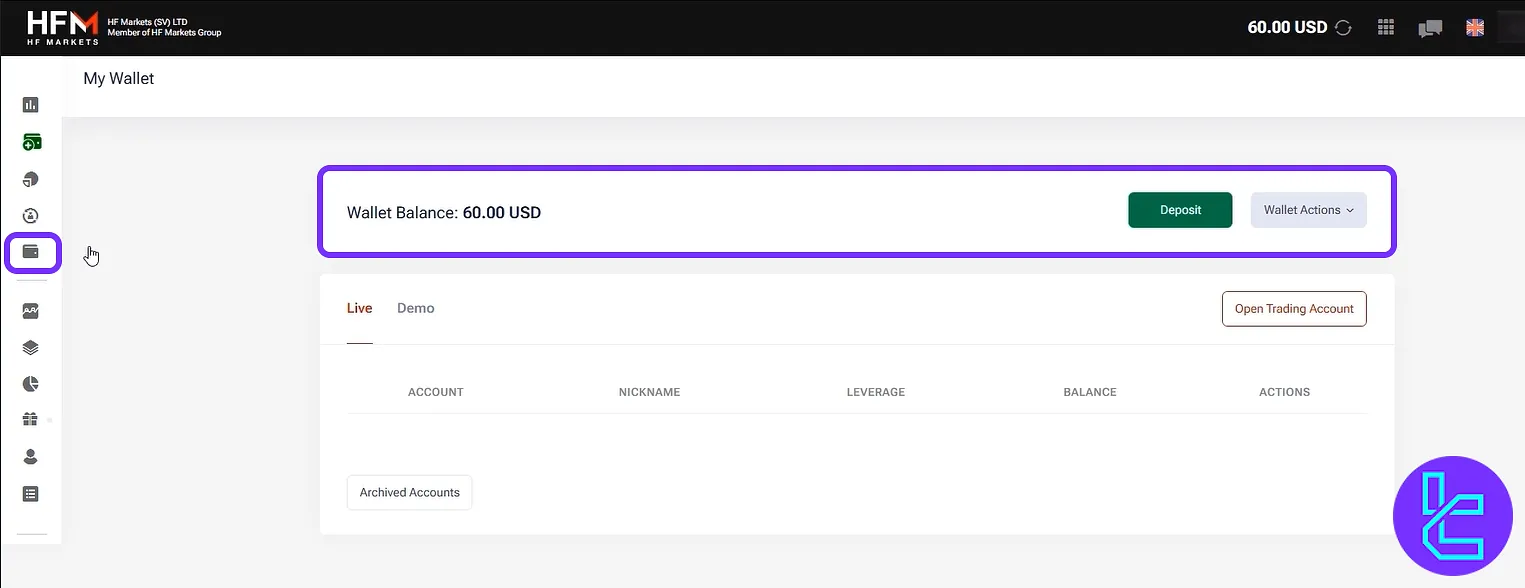Viewport: 1525px width, 588px height.
Task: Select the pie chart sidebar icon
Action: click(30, 384)
